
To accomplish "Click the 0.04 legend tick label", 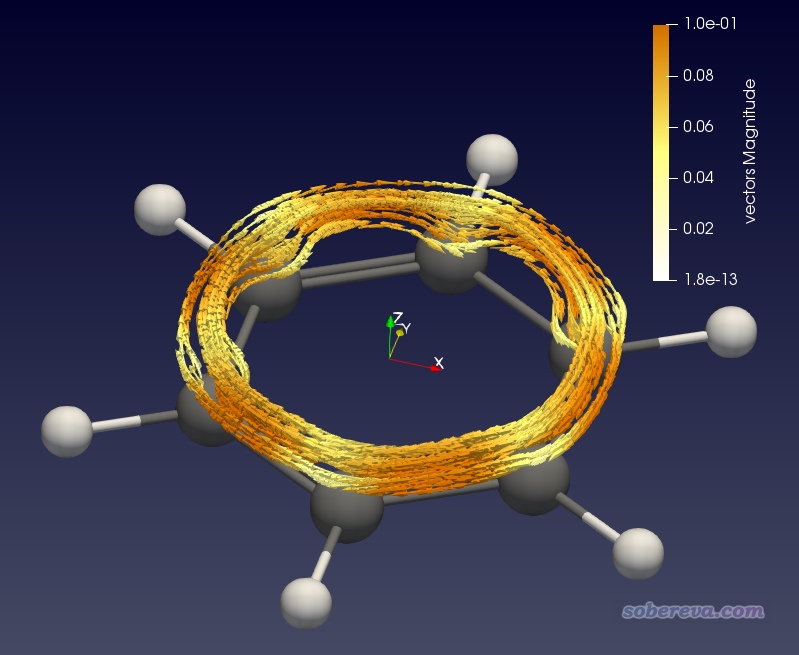I will 698,177.
